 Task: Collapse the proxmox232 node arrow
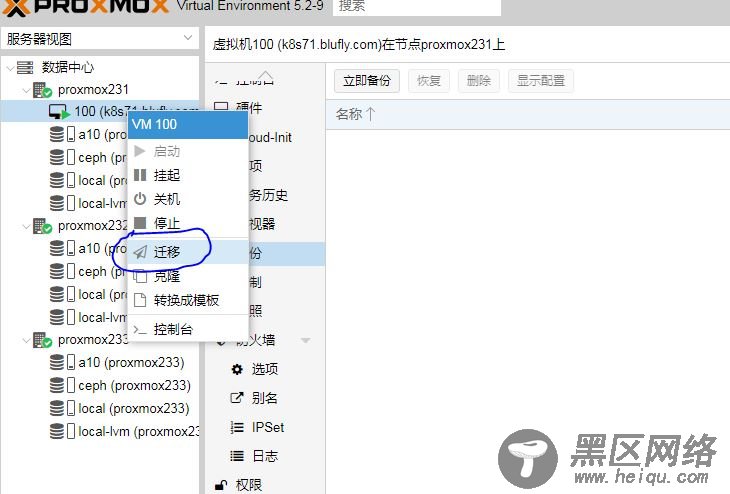coord(27,227)
